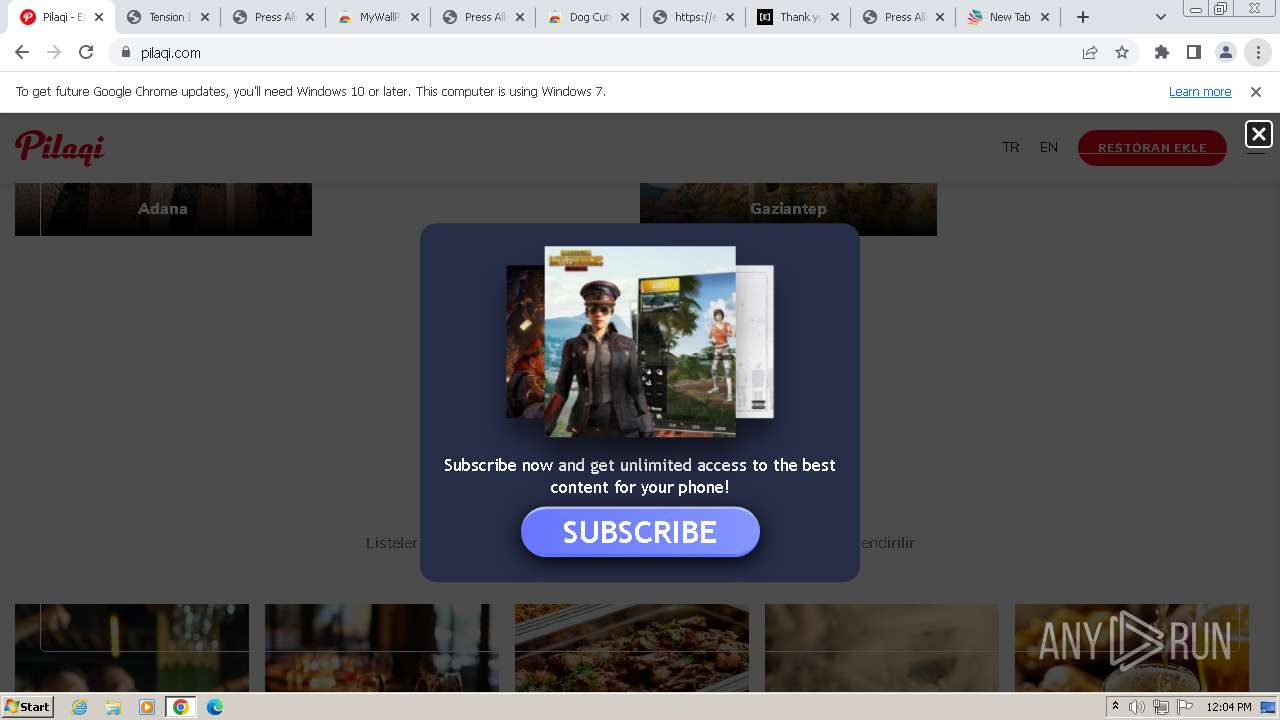
Task: Open the grilled food photo card
Action: [632, 647]
